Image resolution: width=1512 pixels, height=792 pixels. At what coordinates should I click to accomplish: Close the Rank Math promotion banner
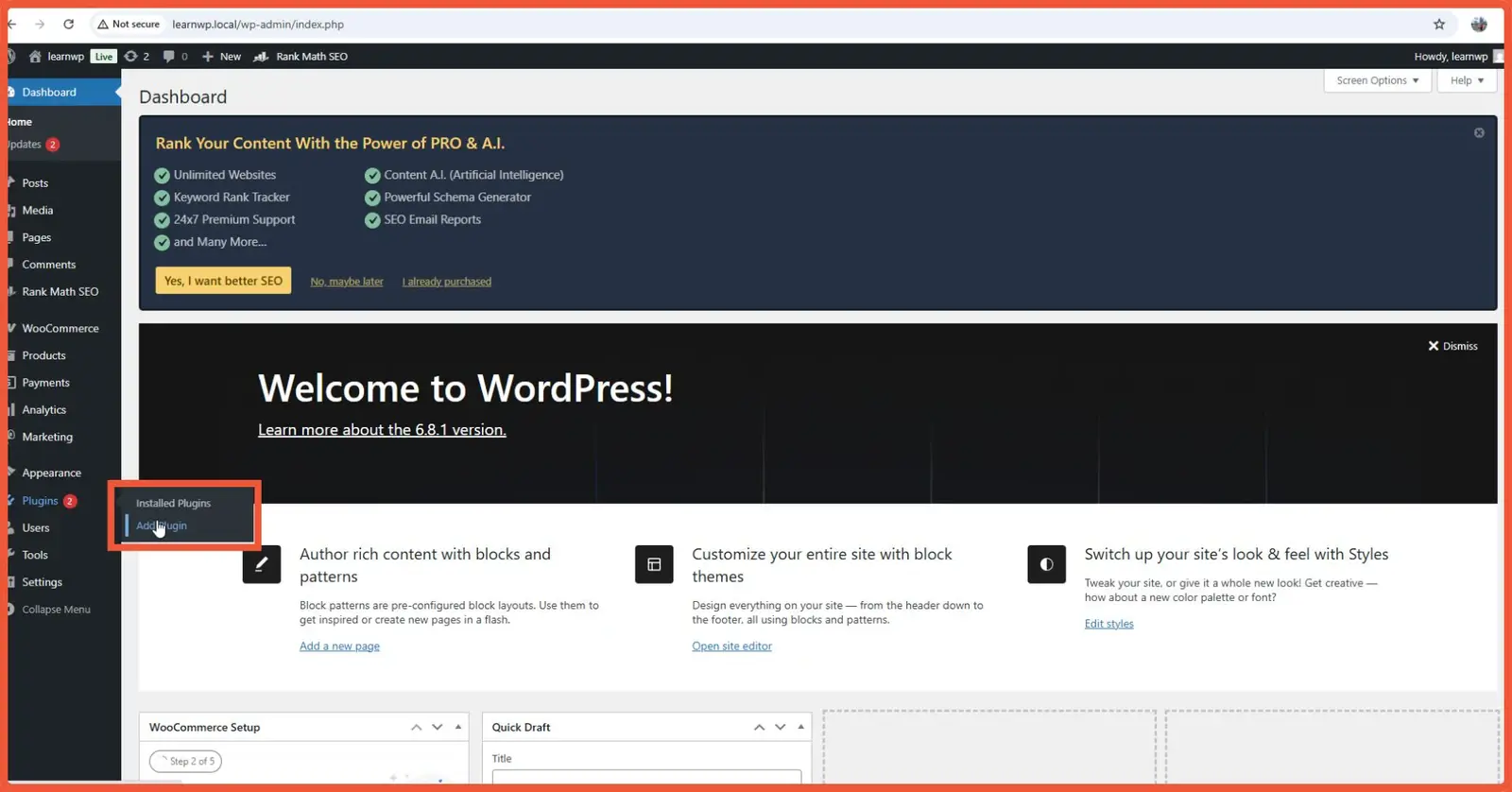point(1479,133)
